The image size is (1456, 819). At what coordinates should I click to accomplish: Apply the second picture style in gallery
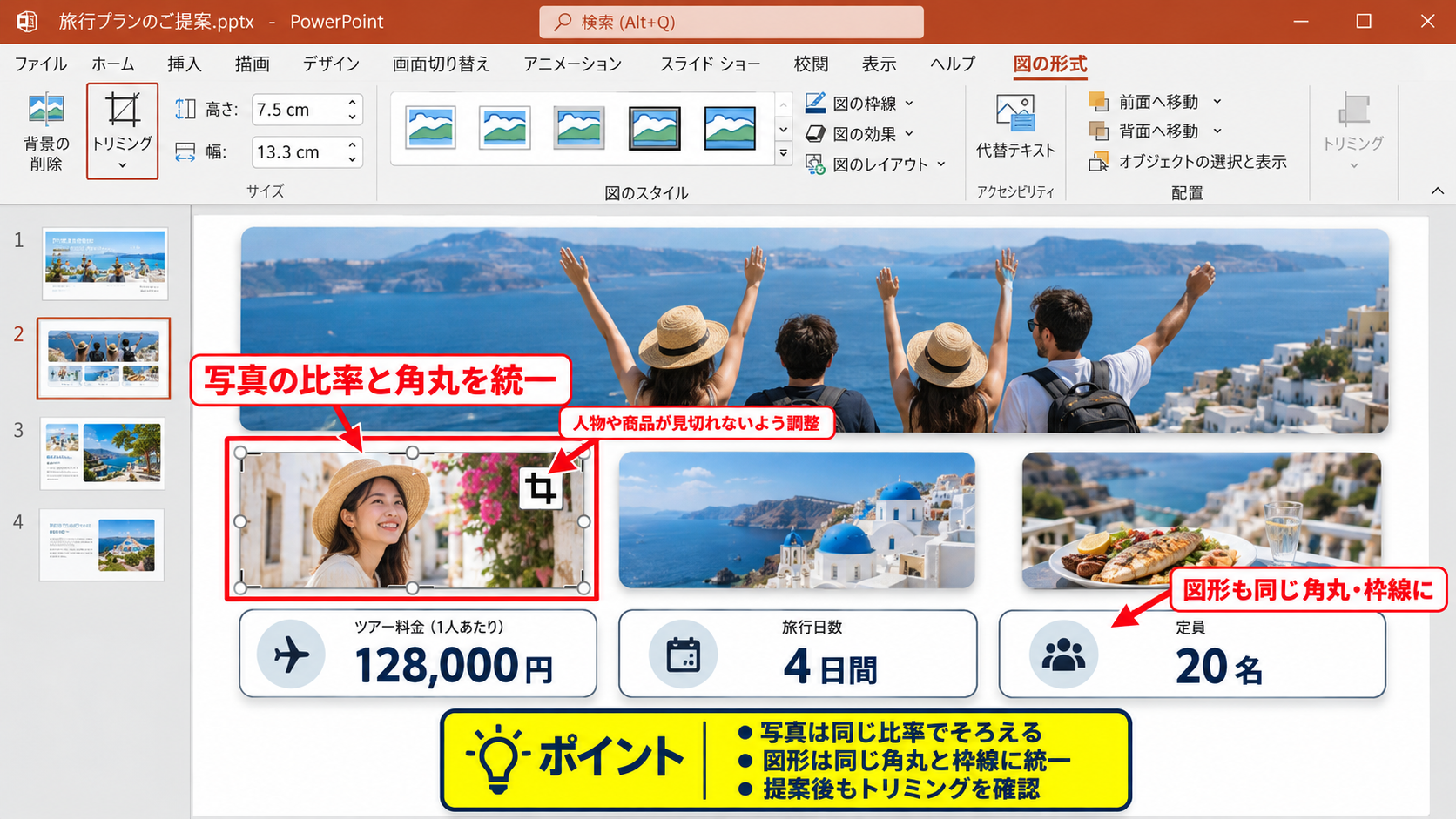(505, 129)
